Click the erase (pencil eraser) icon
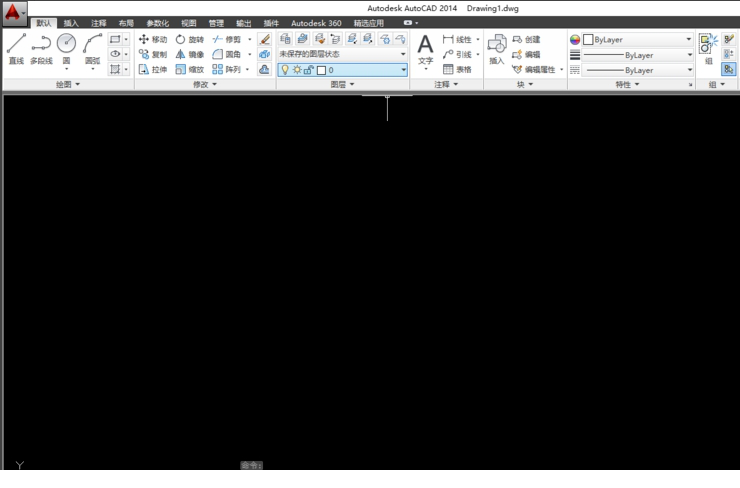This screenshot has height=488, width=740. (264, 39)
